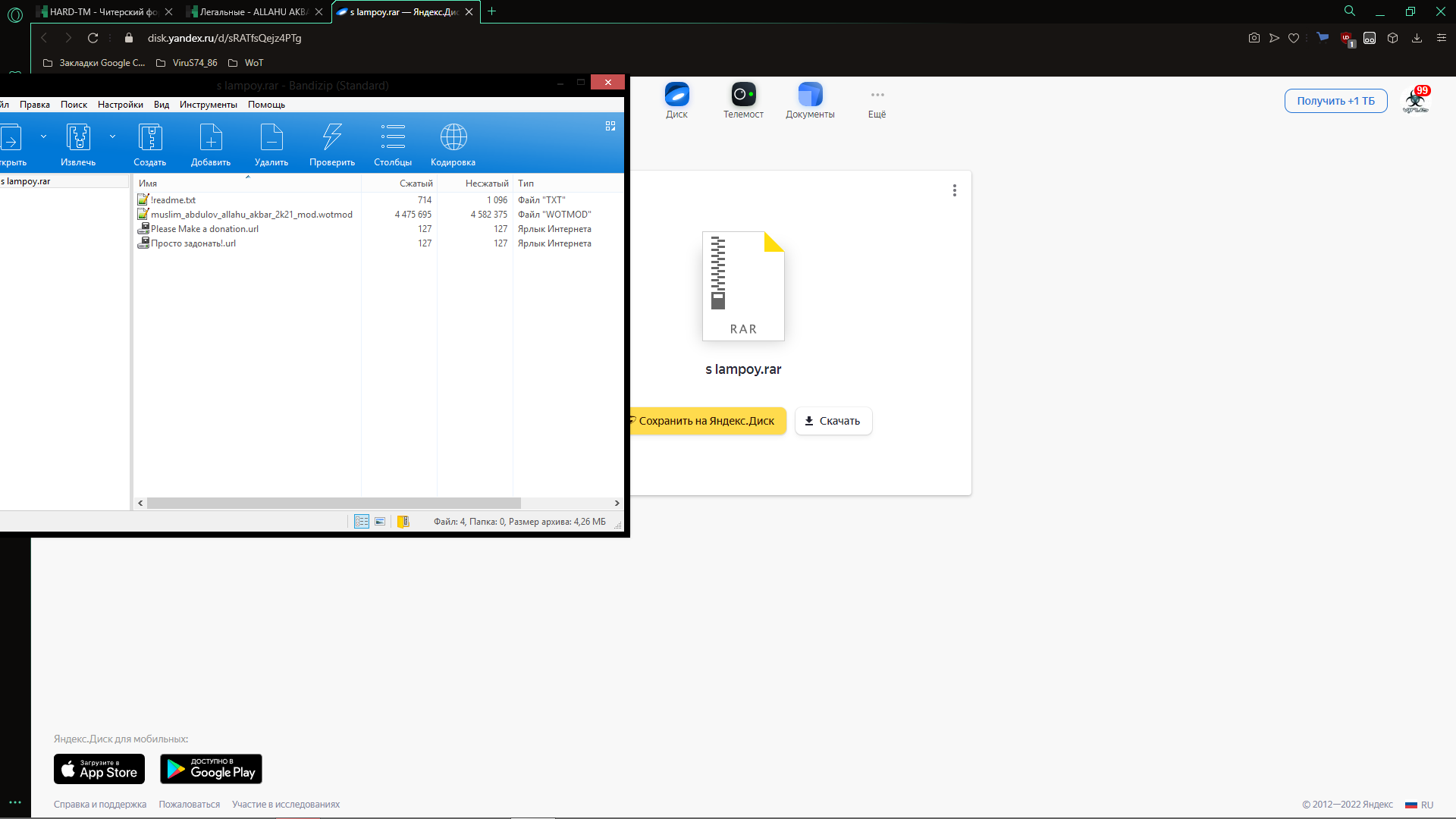Switch to the Легальные - ALLAHU AKBAR tab
The image size is (1456, 819).
(x=253, y=12)
